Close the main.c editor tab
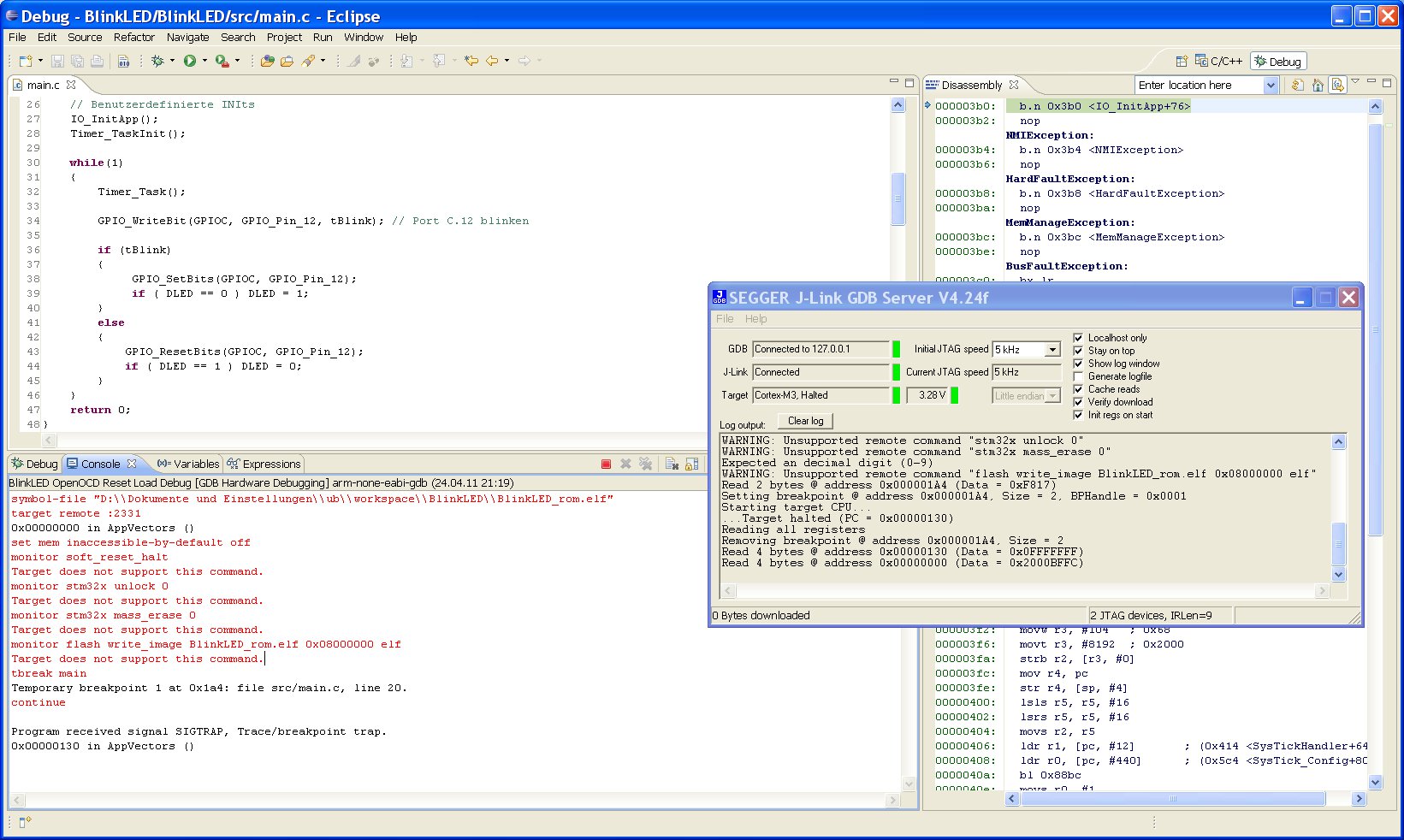 pyautogui.click(x=71, y=85)
